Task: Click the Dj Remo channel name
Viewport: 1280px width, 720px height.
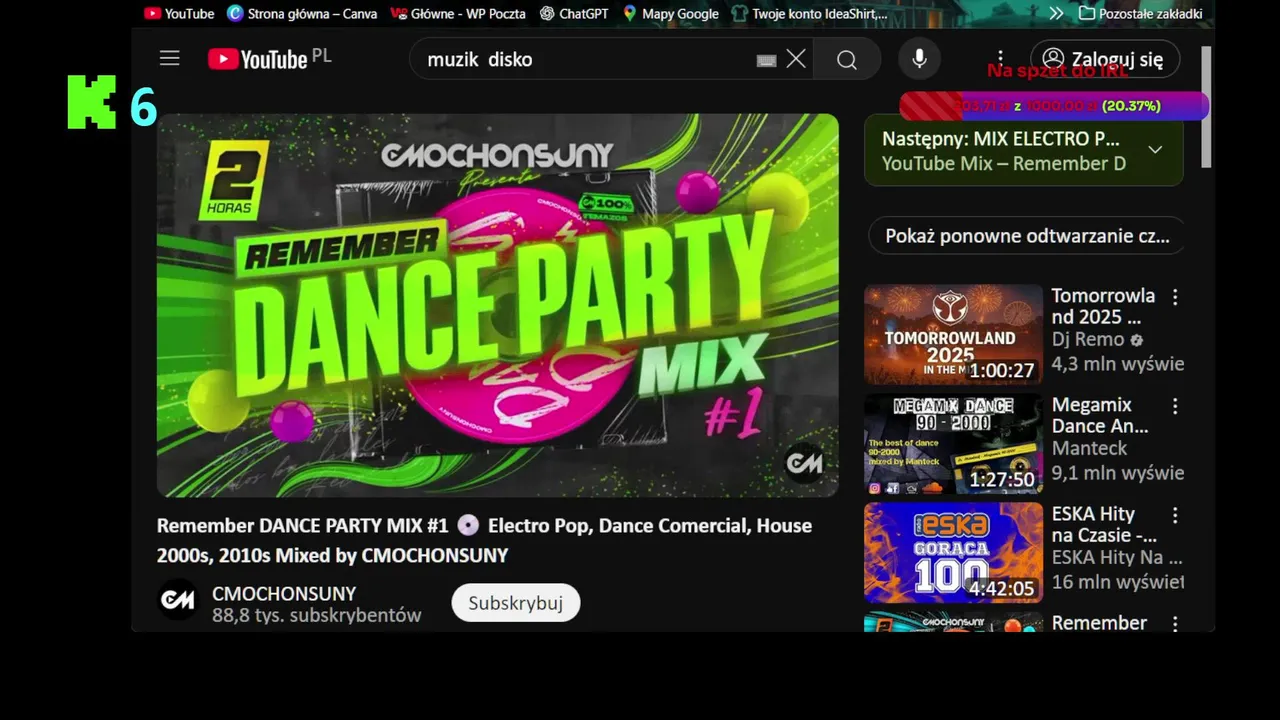Action: point(1088,340)
